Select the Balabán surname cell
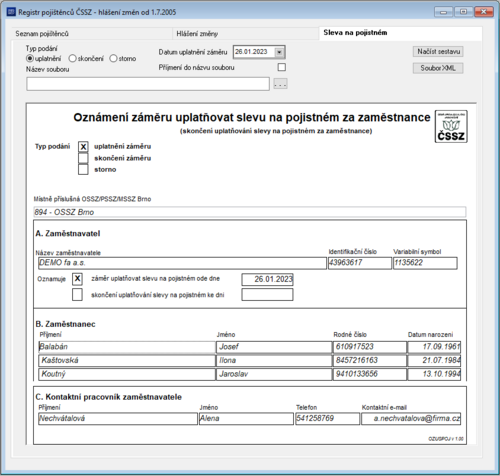 coord(127,347)
